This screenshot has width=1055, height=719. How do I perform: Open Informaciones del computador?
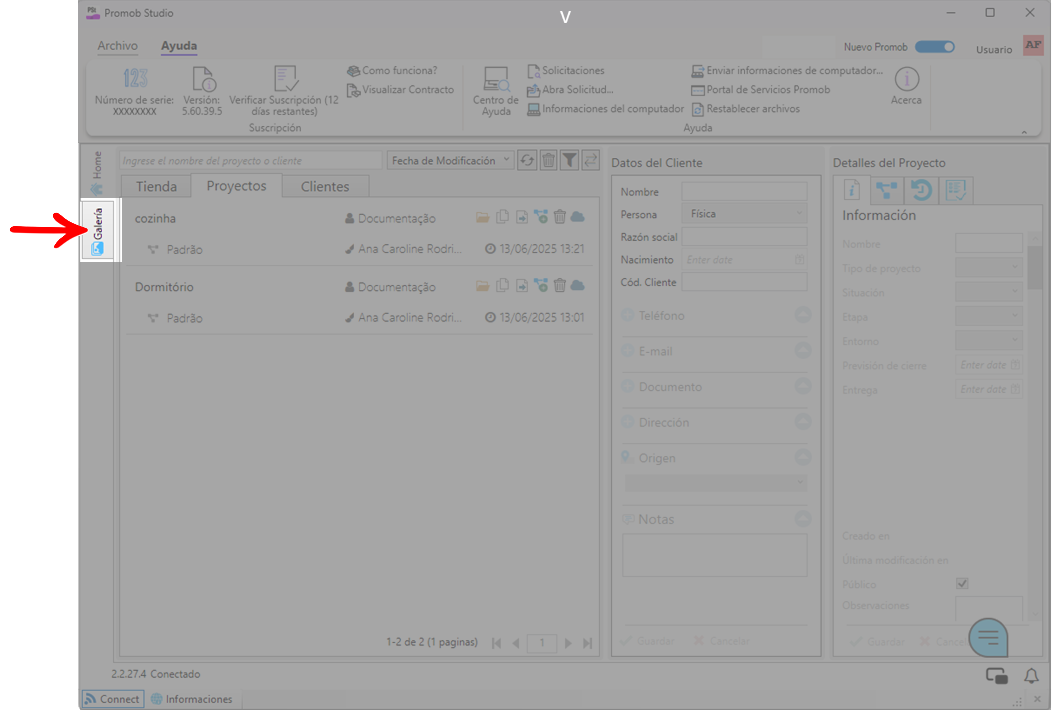click(606, 109)
